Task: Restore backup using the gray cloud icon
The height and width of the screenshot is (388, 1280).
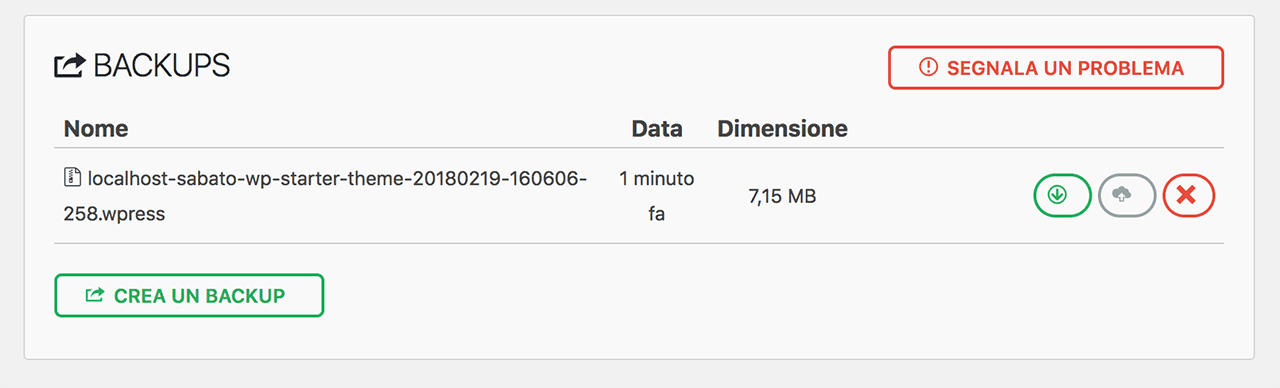Action: click(1127, 195)
